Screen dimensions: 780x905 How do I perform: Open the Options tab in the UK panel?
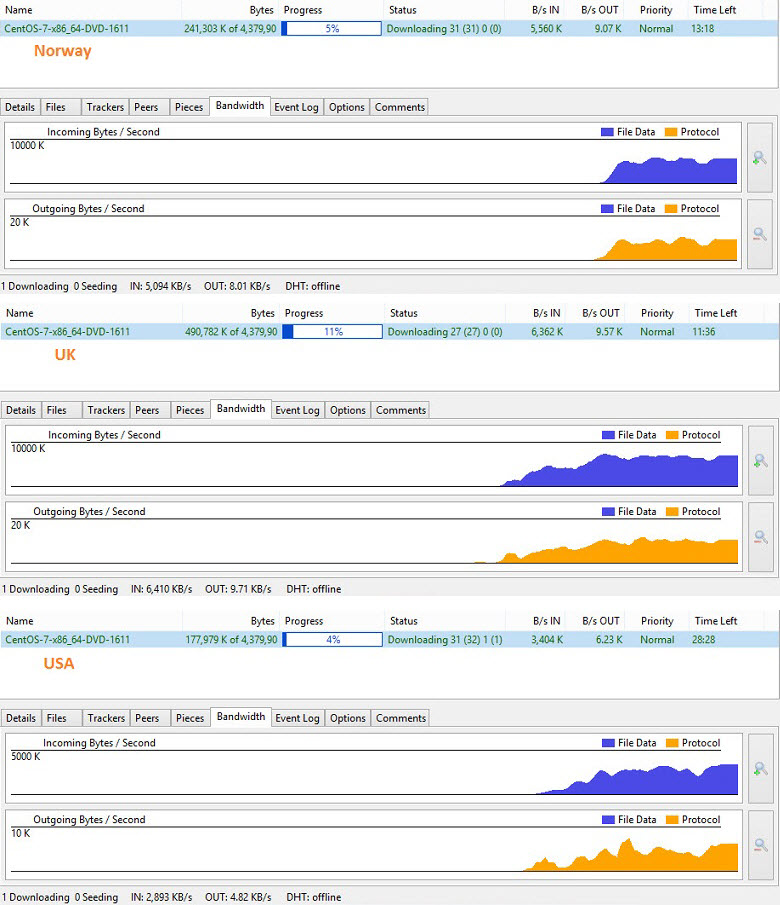(348, 410)
